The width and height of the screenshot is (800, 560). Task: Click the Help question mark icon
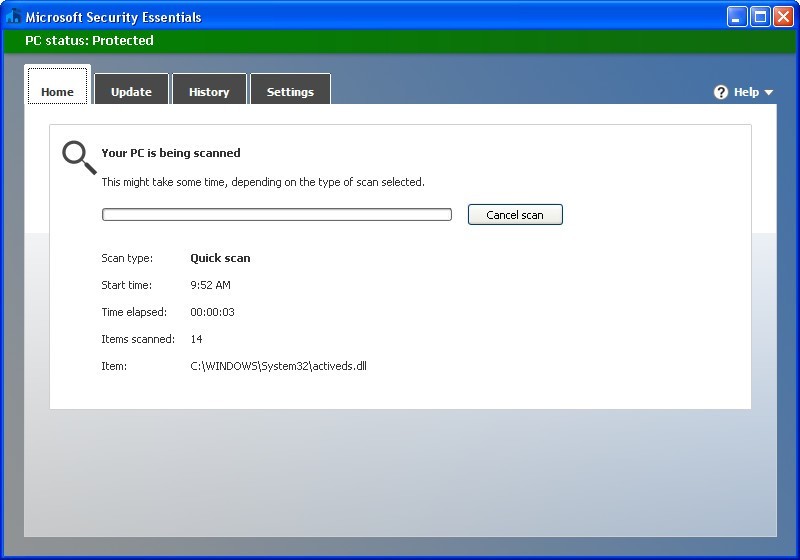(720, 92)
